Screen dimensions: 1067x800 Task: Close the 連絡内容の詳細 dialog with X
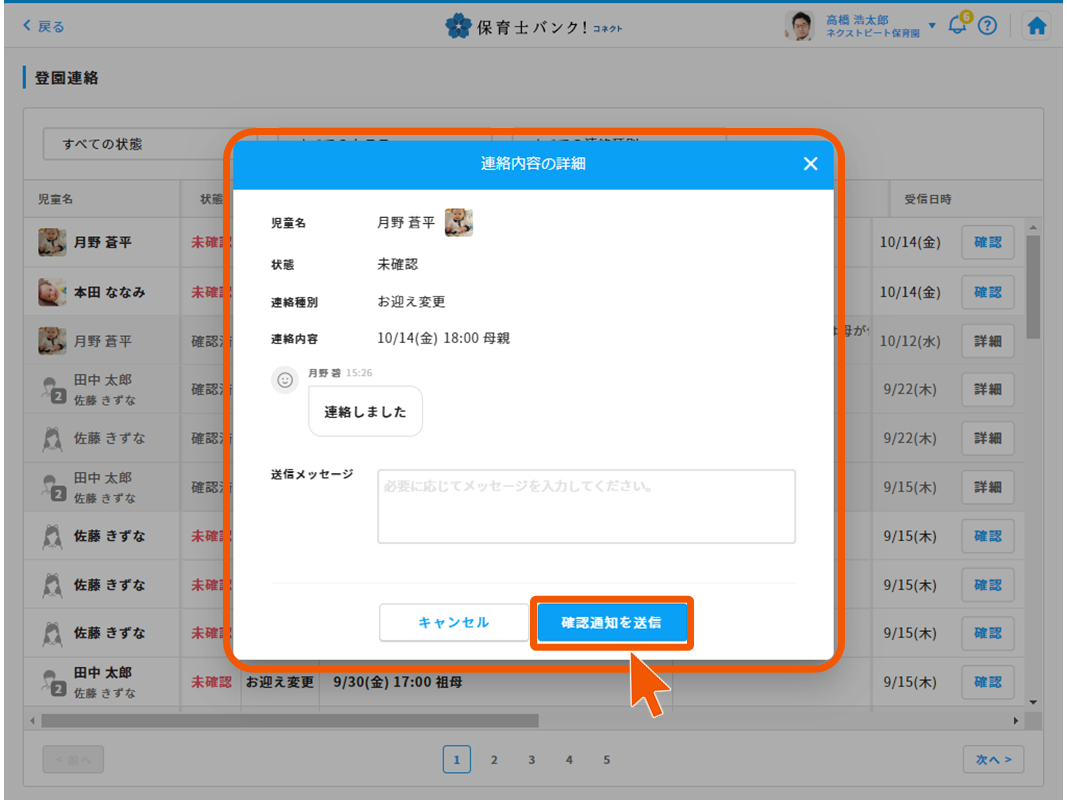coord(810,164)
